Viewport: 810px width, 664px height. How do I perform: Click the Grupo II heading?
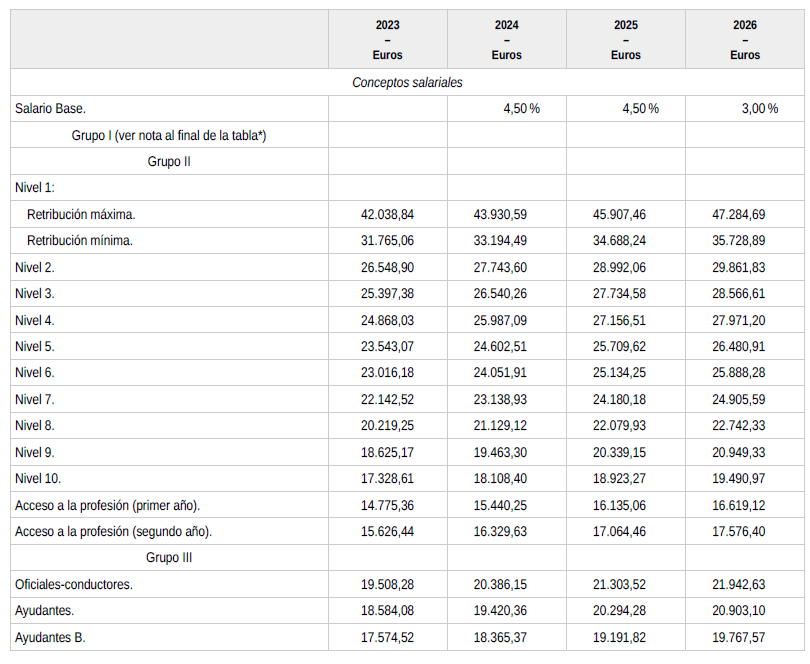click(x=168, y=161)
